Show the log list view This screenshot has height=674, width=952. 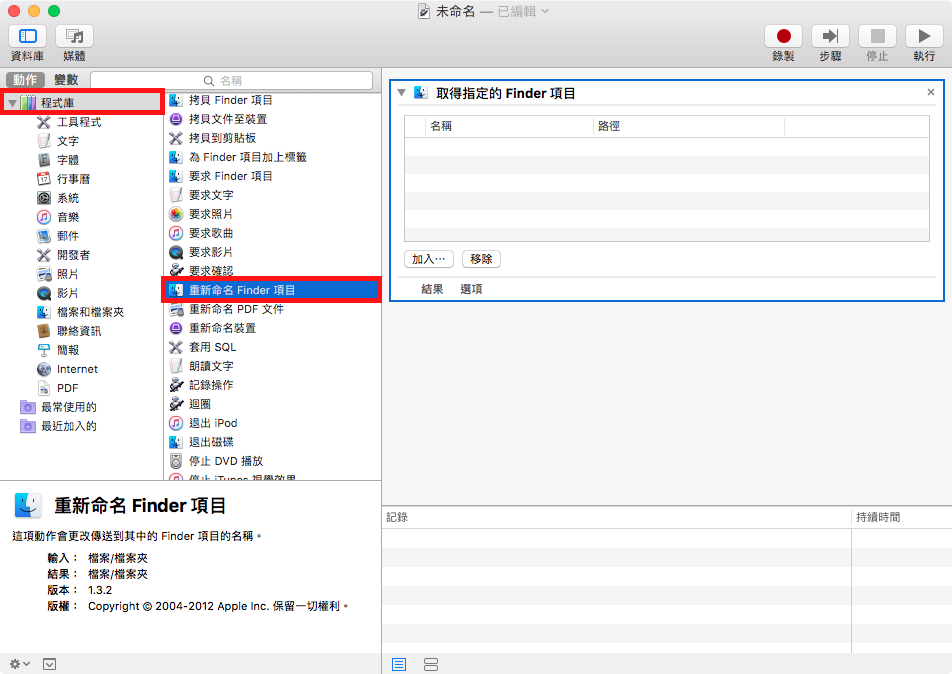click(x=399, y=664)
